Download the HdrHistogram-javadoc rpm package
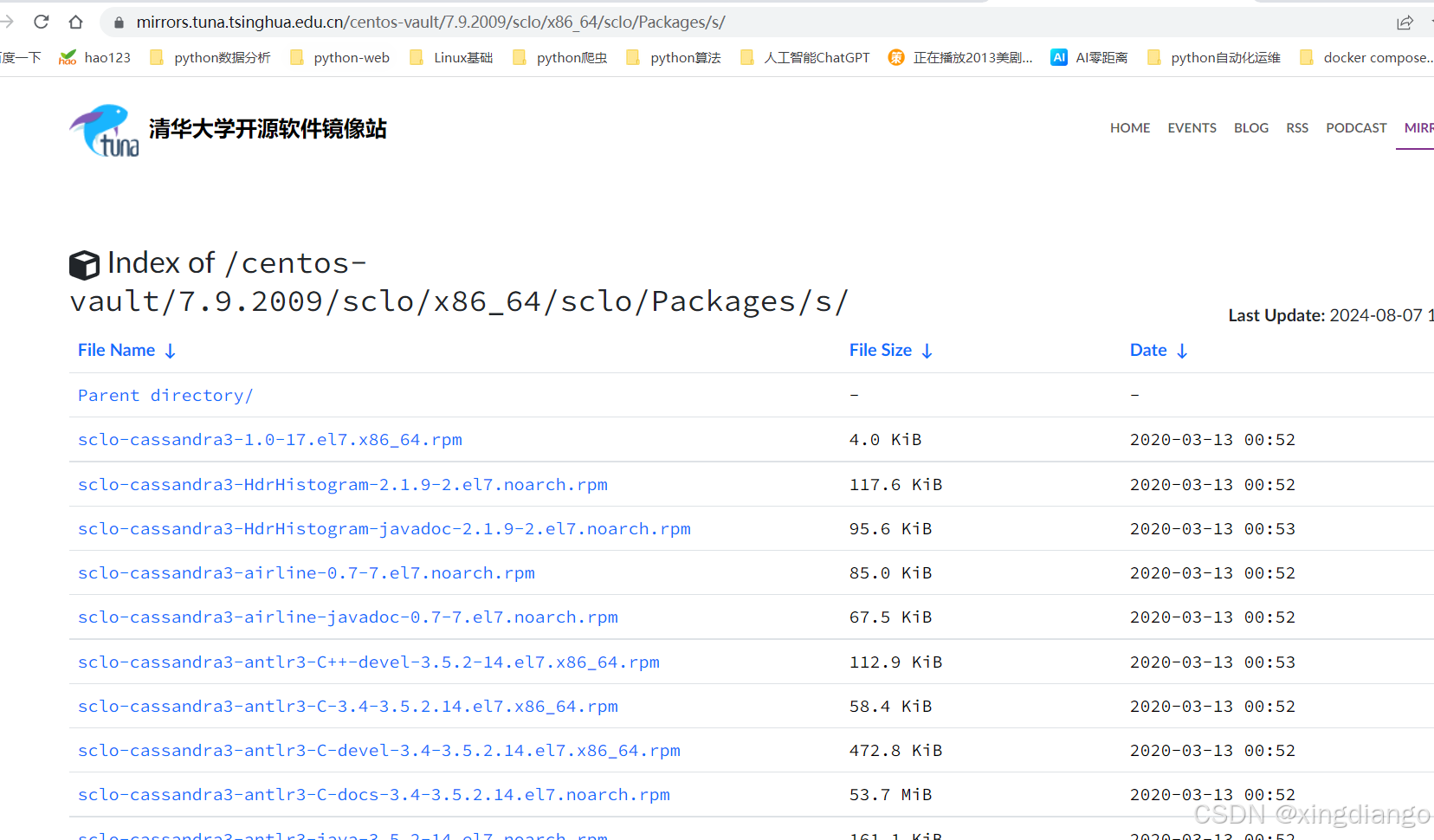Viewport: 1434px width, 840px height. coord(384,529)
